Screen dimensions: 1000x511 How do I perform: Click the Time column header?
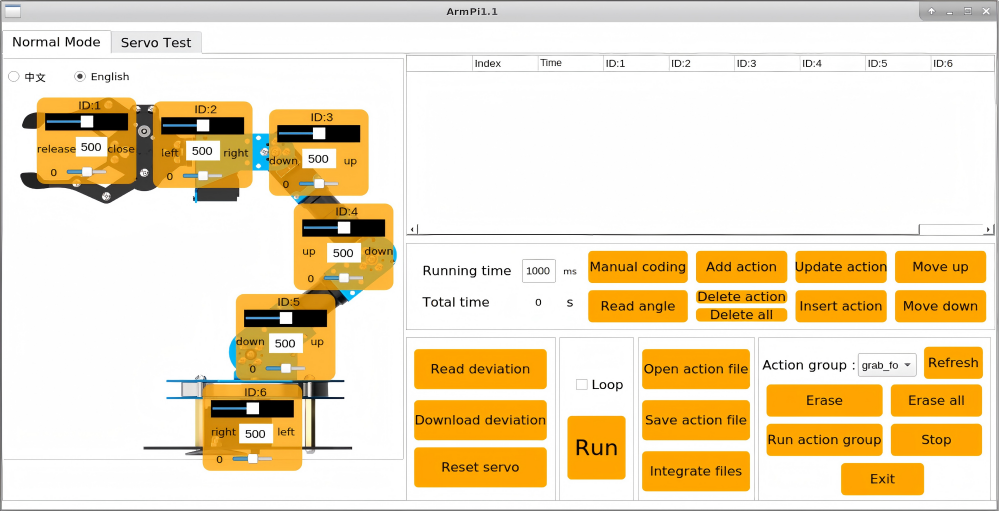coord(571,63)
